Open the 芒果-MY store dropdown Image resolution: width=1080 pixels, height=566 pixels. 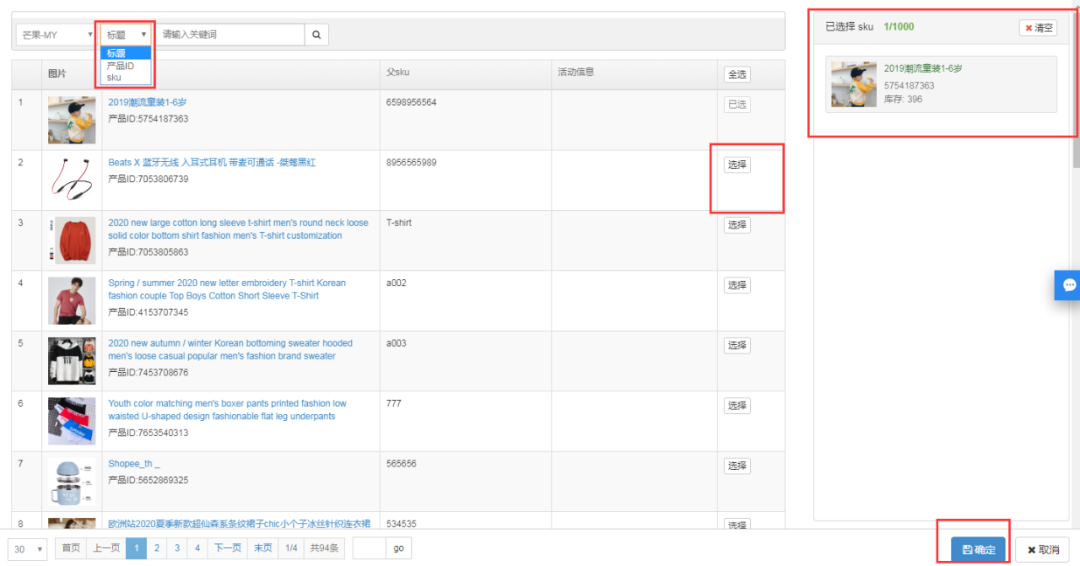point(55,35)
